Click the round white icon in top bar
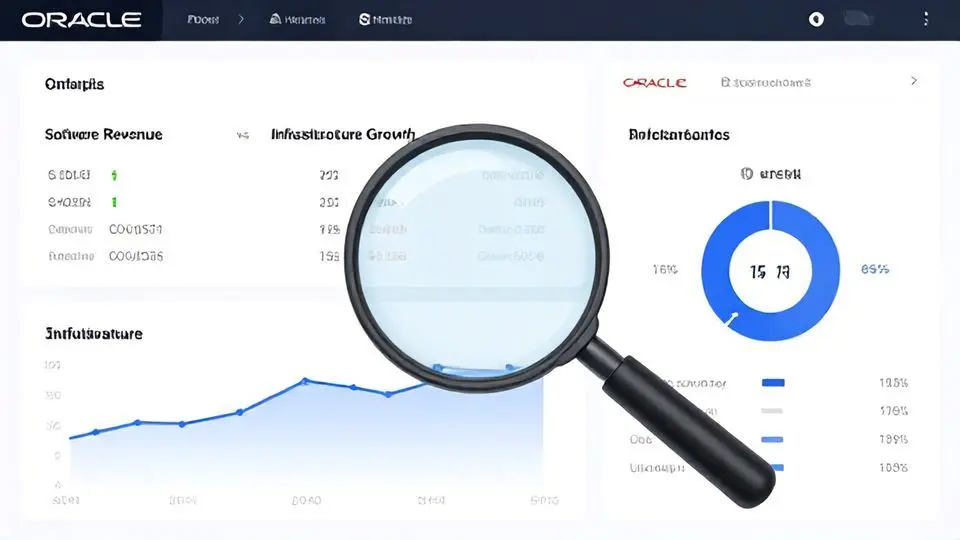Viewport: 960px width, 540px height. pos(816,19)
